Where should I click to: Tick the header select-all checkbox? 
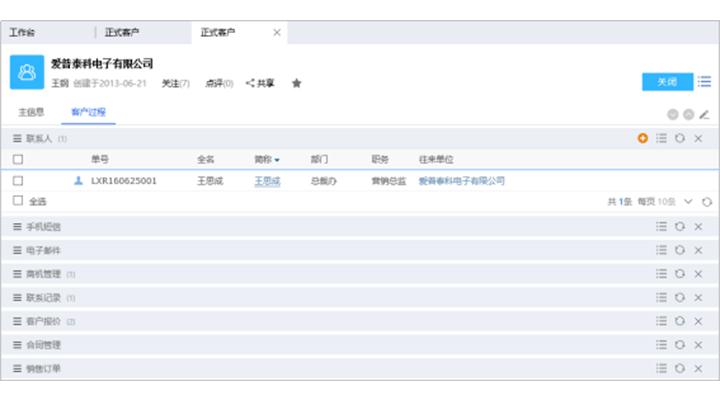coord(18,159)
